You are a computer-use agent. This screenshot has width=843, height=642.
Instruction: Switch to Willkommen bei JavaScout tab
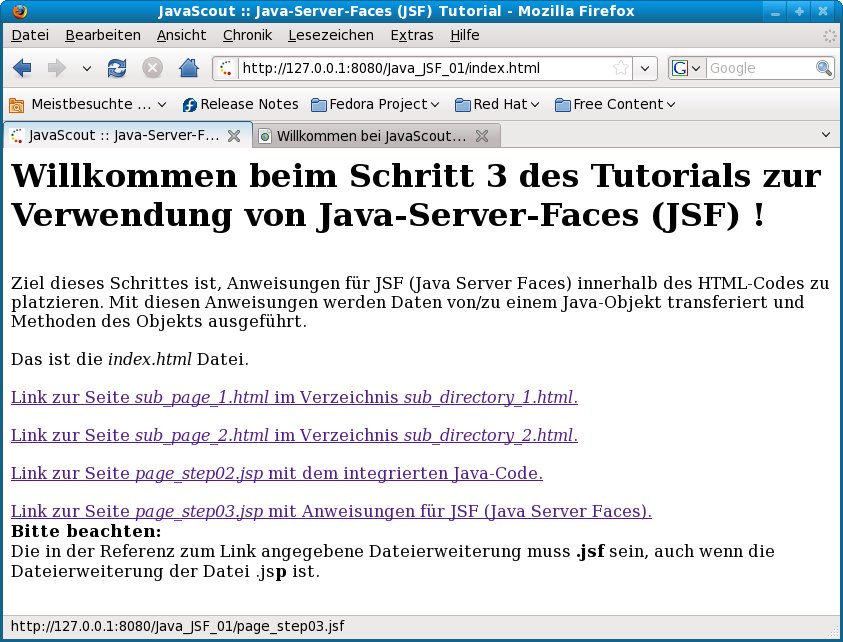tap(370, 136)
